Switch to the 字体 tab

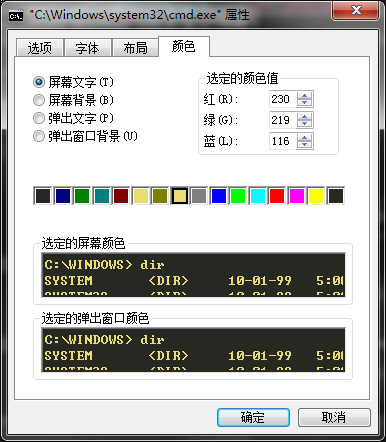pos(87,48)
